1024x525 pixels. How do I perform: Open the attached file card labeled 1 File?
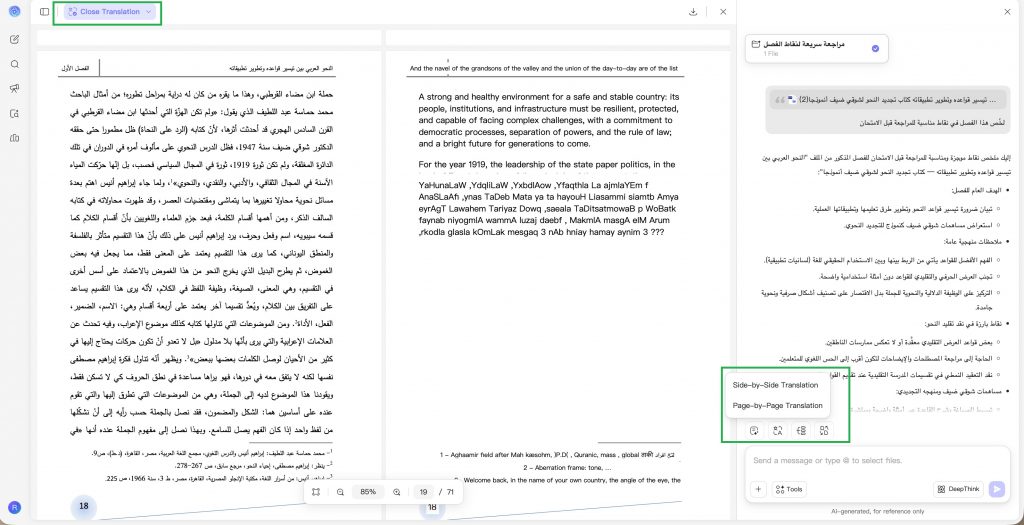pyautogui.click(x=816, y=48)
